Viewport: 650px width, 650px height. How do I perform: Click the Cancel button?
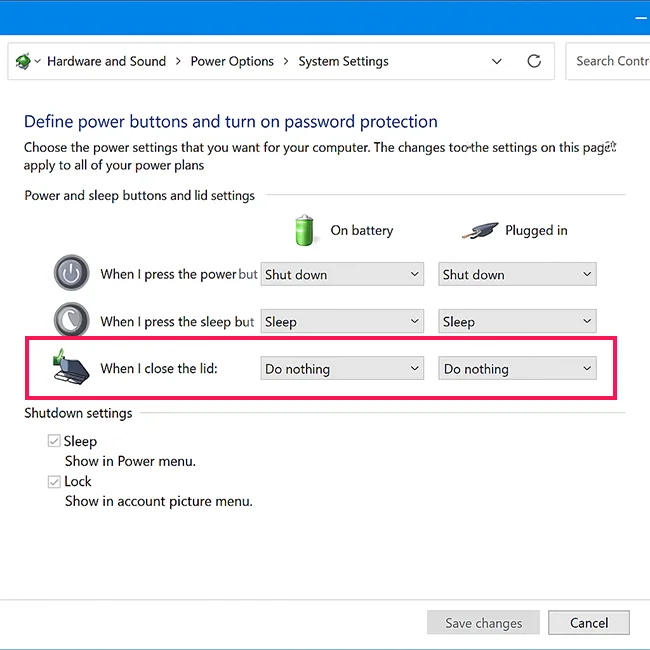tap(589, 622)
